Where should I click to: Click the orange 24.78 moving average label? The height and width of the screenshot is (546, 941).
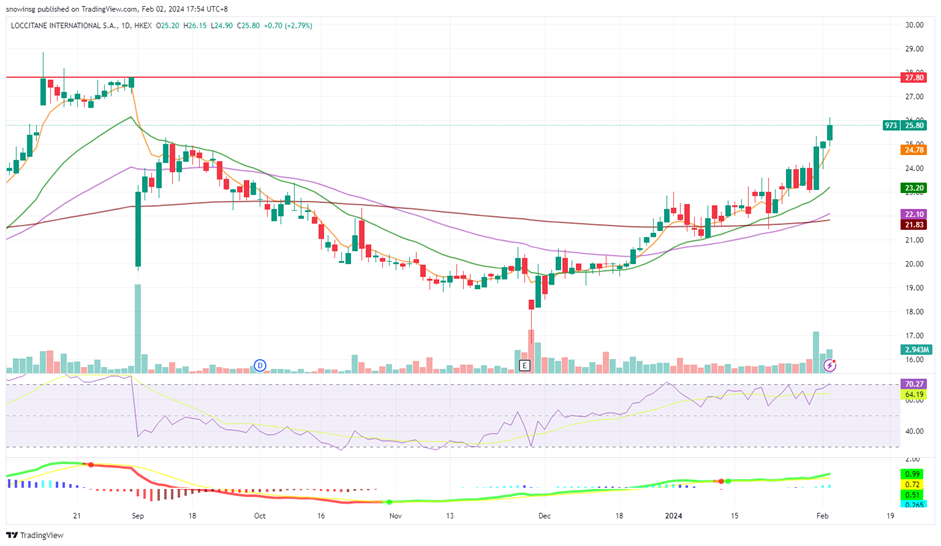[x=914, y=150]
